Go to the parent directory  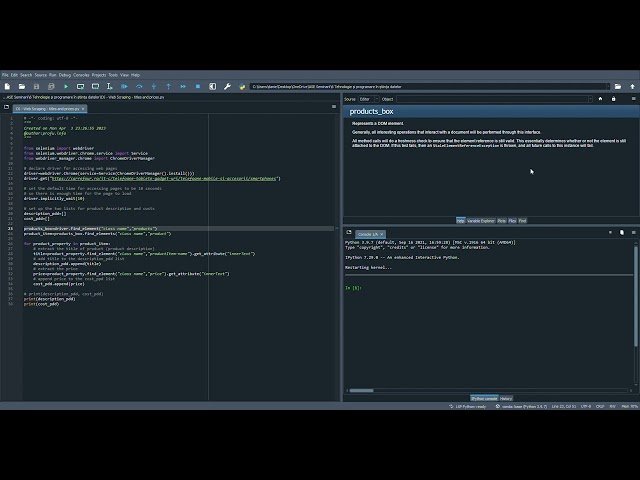point(632,87)
